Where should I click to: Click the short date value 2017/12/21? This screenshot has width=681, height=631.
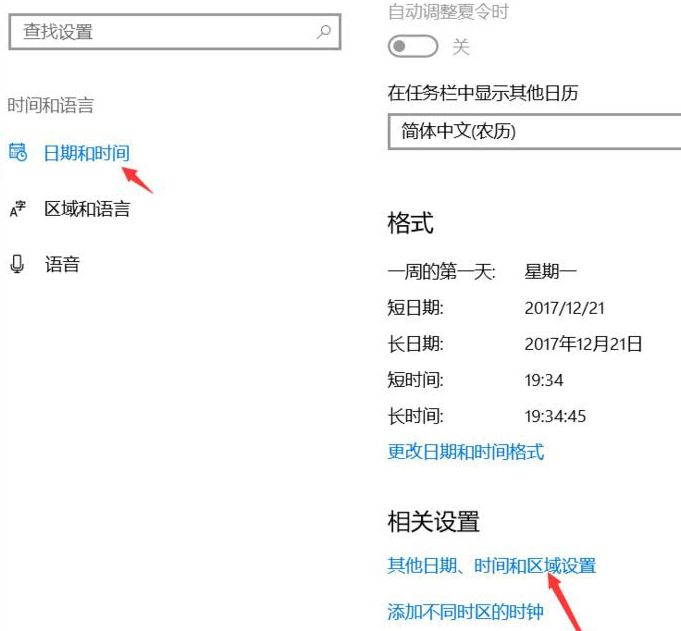click(x=565, y=308)
